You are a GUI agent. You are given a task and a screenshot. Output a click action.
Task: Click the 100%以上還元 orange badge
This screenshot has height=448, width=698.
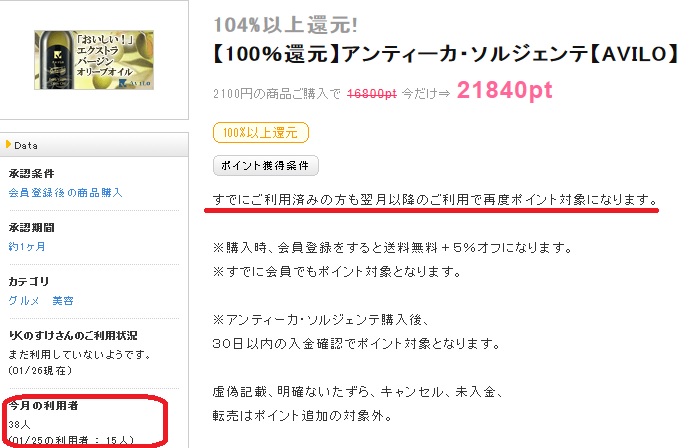[x=260, y=133]
